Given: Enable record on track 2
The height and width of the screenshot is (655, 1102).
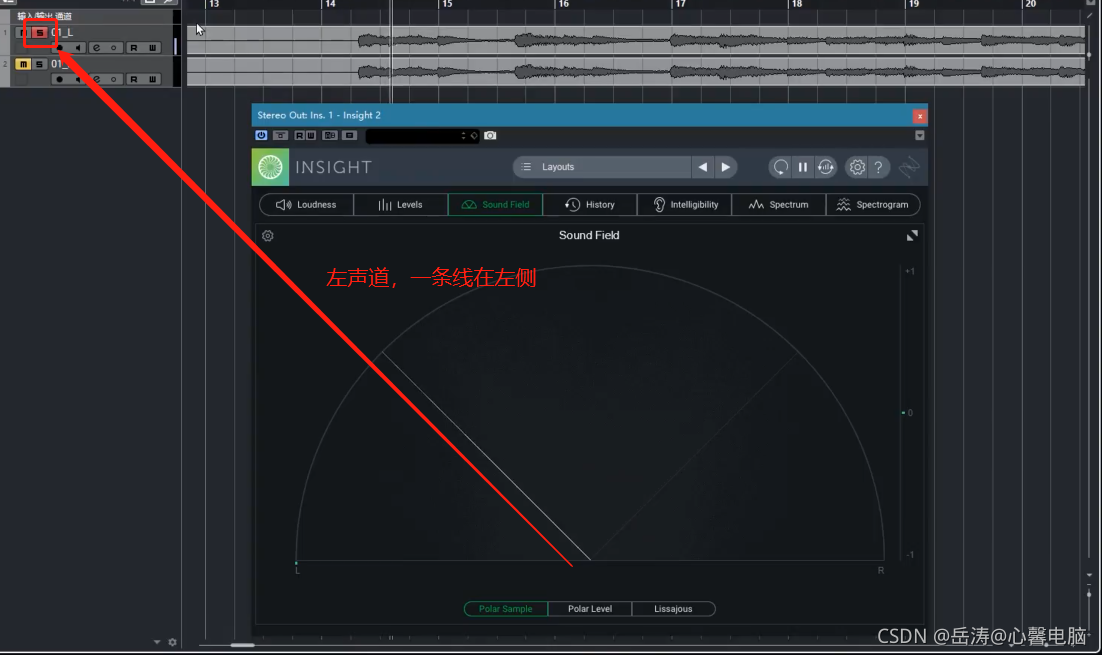Looking at the screenshot, I should (x=60, y=79).
